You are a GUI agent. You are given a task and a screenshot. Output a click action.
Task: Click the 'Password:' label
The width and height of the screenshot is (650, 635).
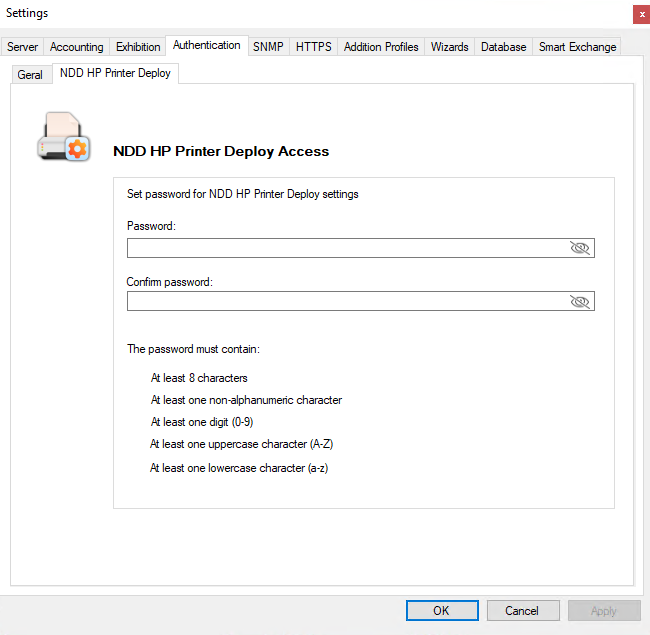[x=151, y=226]
